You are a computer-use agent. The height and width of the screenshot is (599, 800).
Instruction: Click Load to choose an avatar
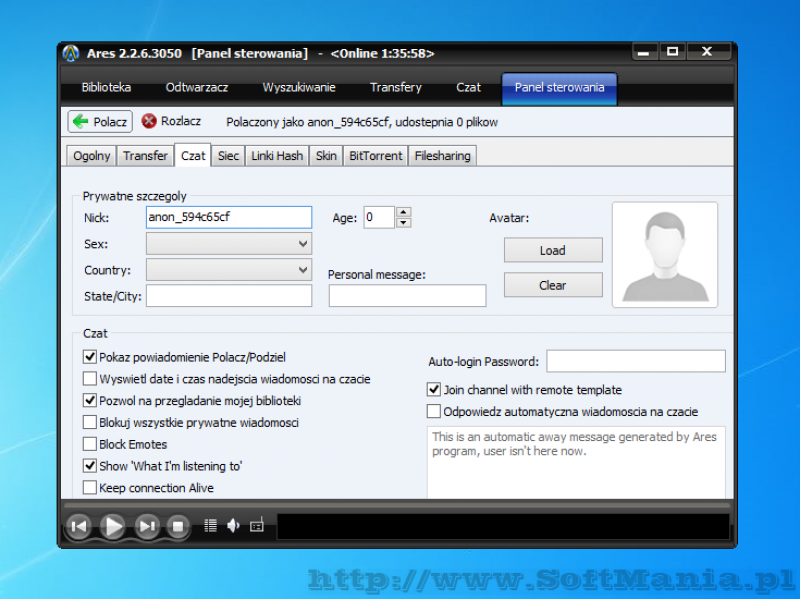click(553, 250)
